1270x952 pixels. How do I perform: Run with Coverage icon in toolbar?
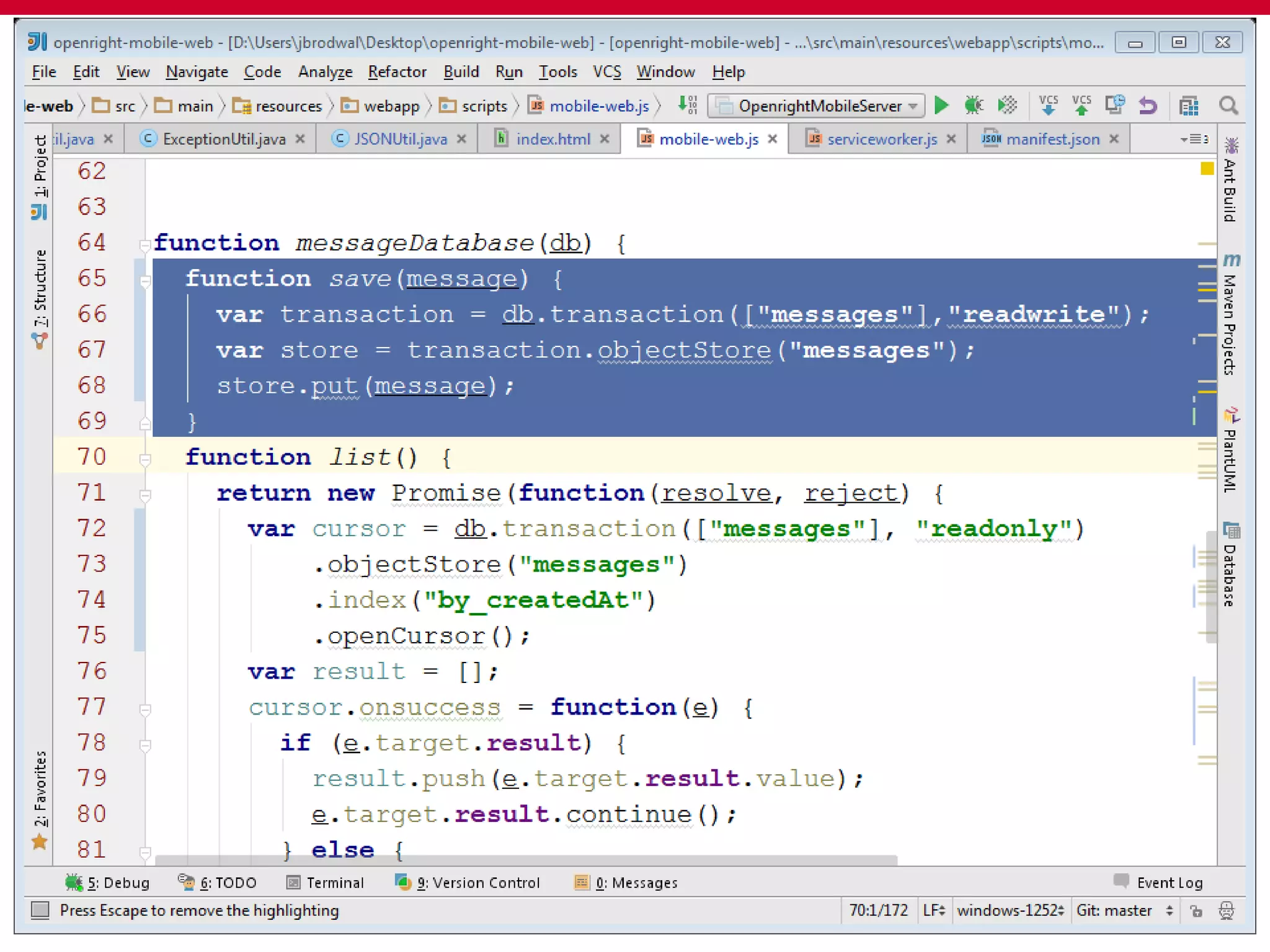point(1007,105)
